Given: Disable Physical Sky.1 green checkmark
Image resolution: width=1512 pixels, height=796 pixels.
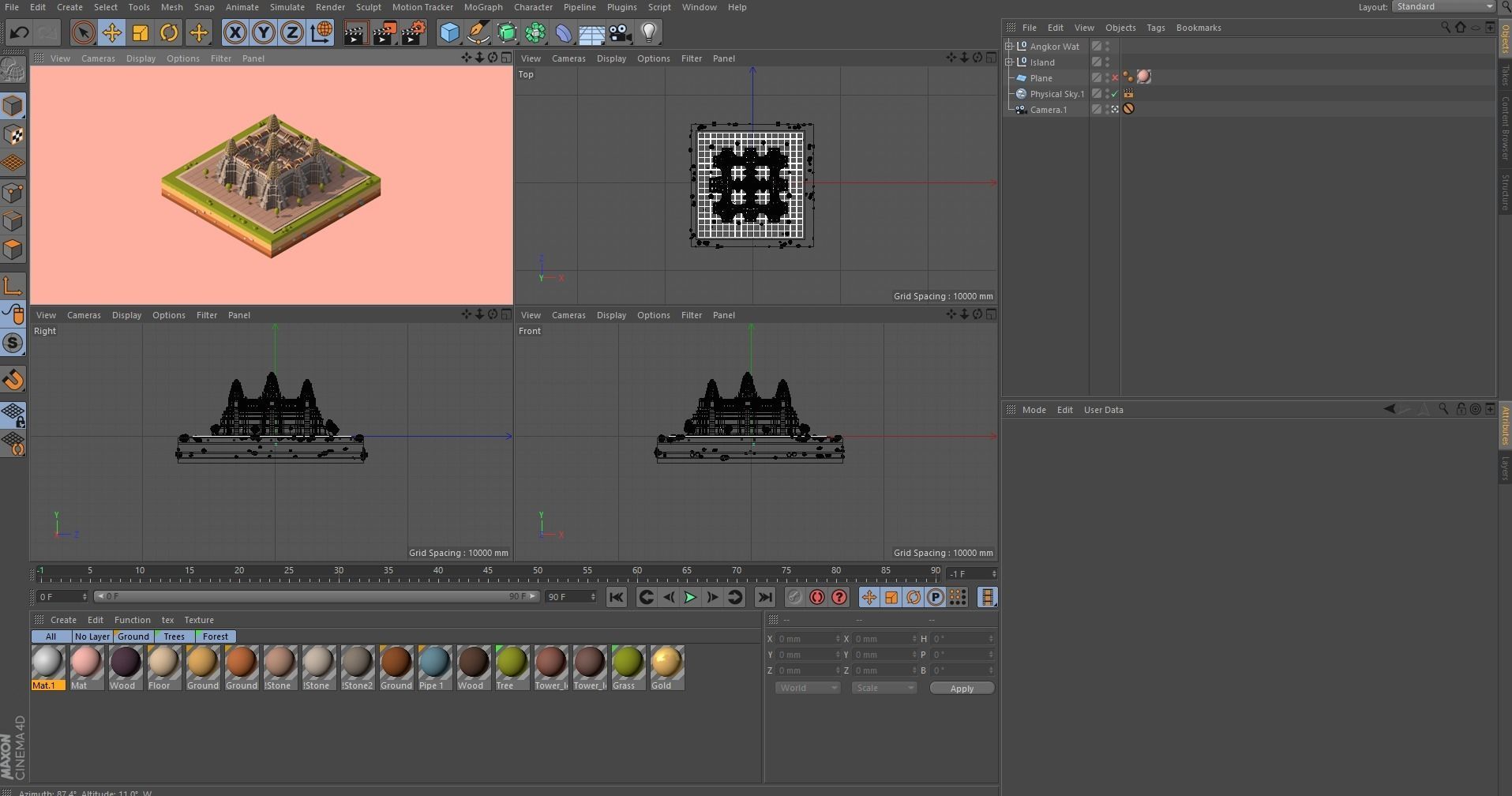Looking at the screenshot, I should click(1115, 94).
